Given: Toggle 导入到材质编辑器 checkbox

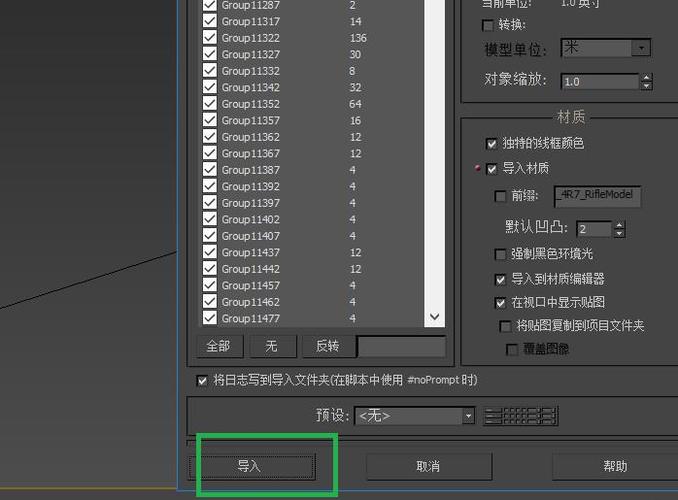Looking at the screenshot, I should click(x=500, y=279).
